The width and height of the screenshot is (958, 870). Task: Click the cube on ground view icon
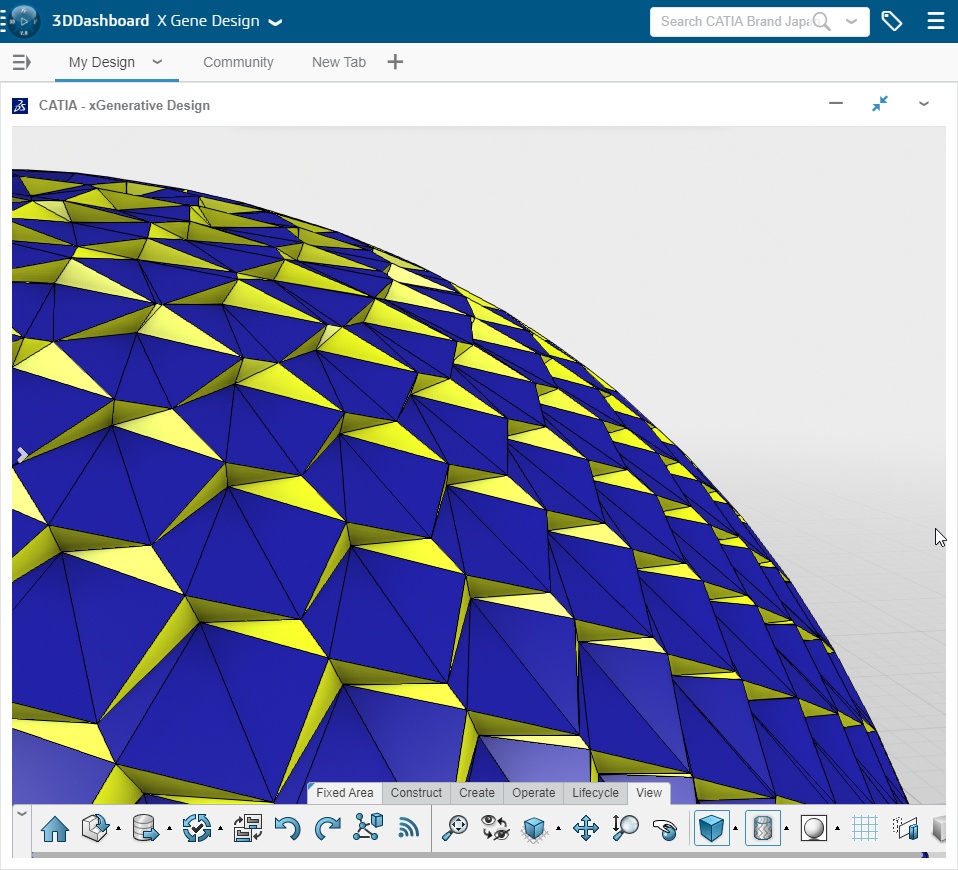coord(535,830)
